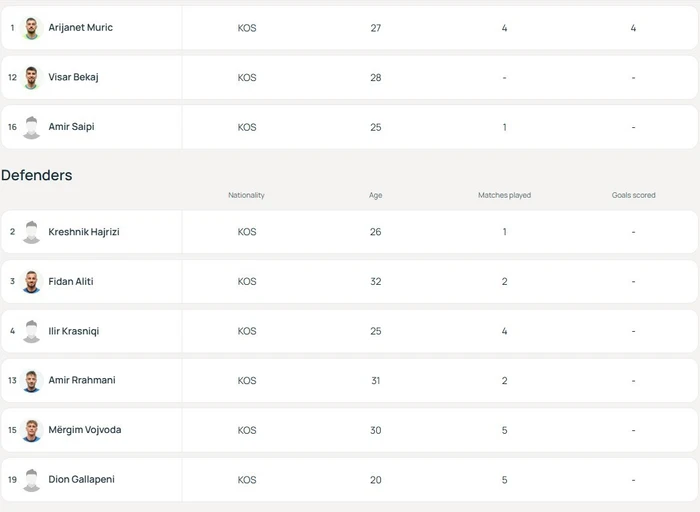Select the Amir Saipi name link
This screenshot has height=512, width=700.
(71, 127)
